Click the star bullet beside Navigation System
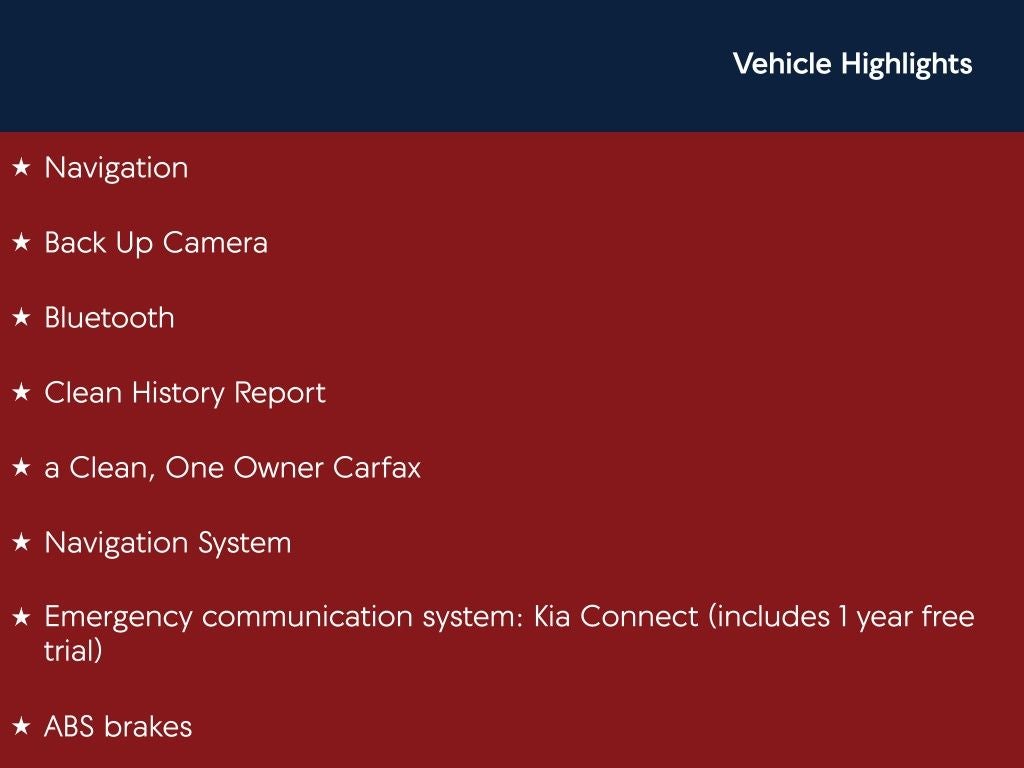1024x768 pixels. tap(21, 543)
